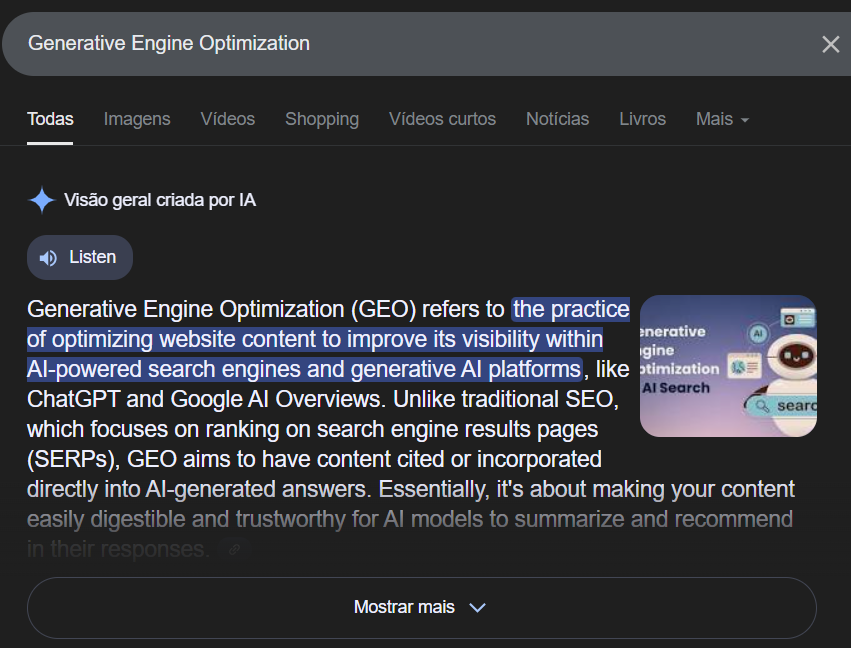Open the Mais dropdown menu
851x648 pixels.
721,119
